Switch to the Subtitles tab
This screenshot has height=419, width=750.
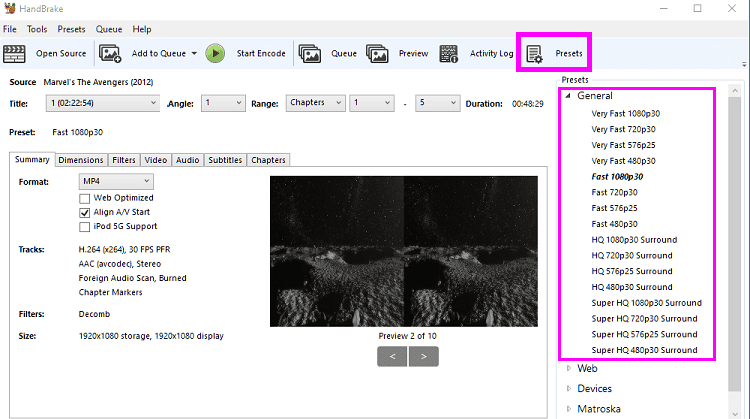click(x=225, y=160)
